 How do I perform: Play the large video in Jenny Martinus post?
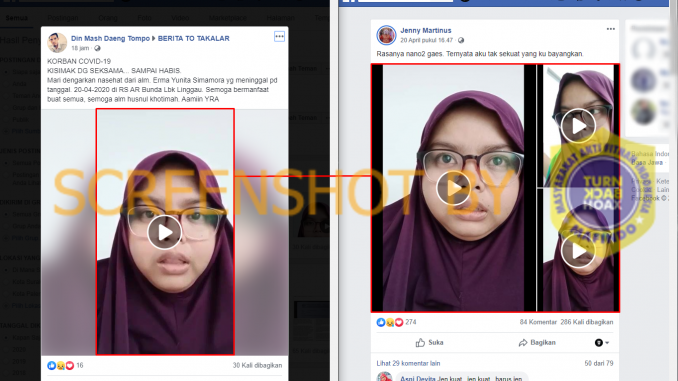453,188
